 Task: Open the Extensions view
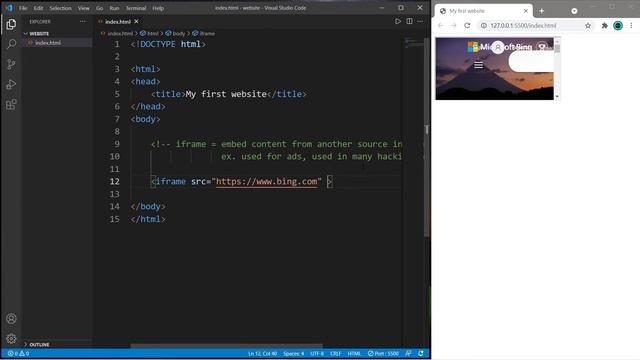[x=11, y=104]
